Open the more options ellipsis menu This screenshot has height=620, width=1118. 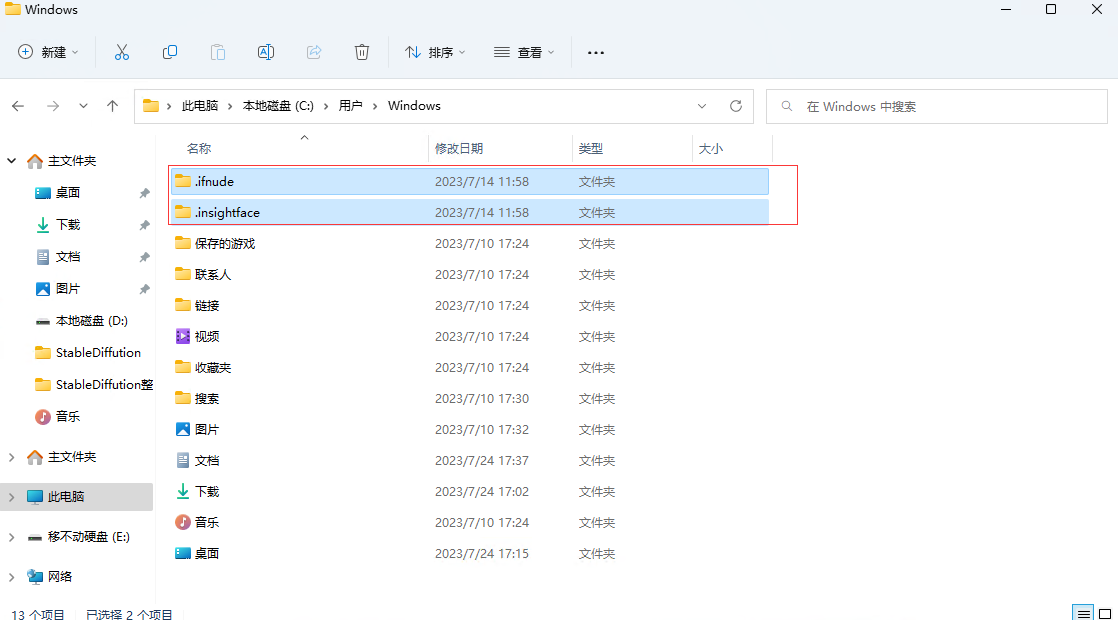tap(596, 52)
